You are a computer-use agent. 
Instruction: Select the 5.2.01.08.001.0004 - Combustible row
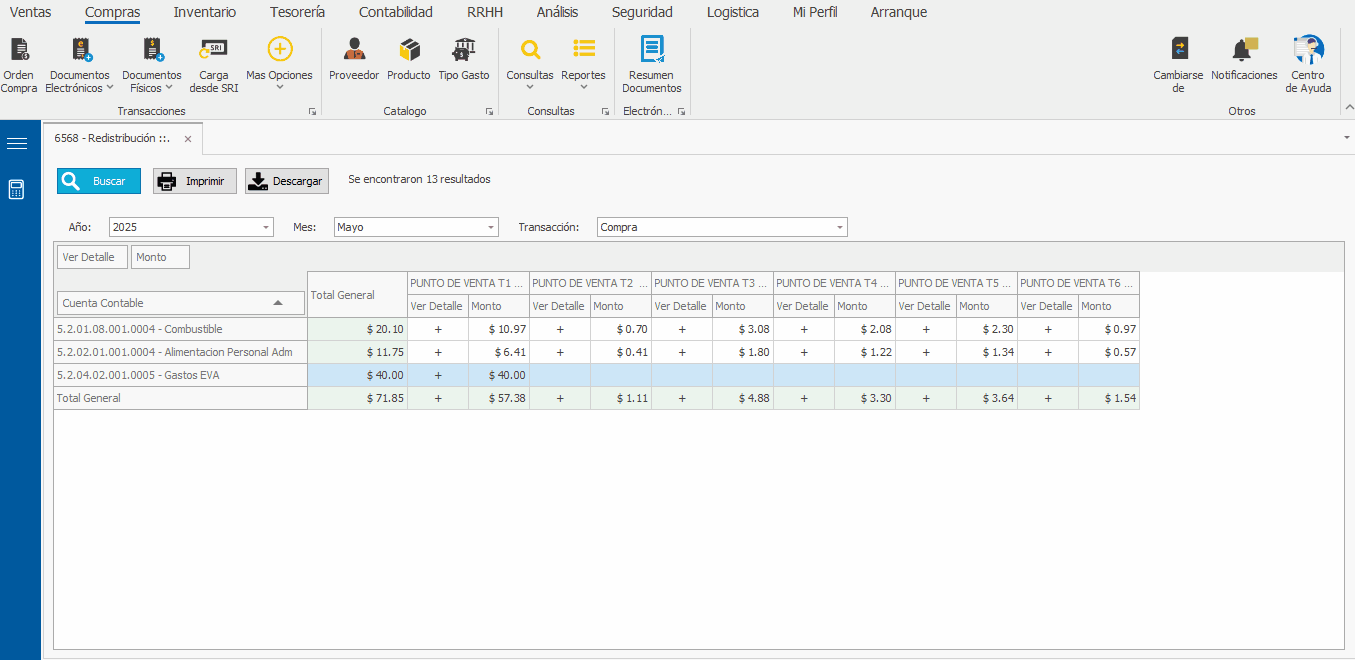(180, 329)
